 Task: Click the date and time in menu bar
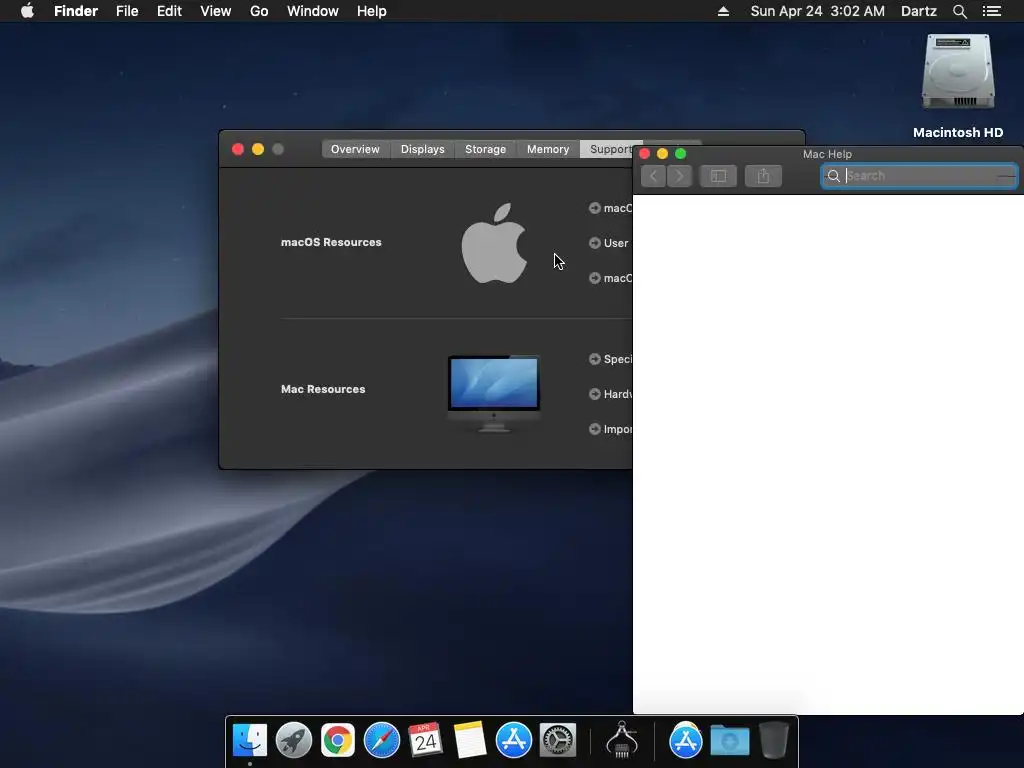click(x=818, y=11)
